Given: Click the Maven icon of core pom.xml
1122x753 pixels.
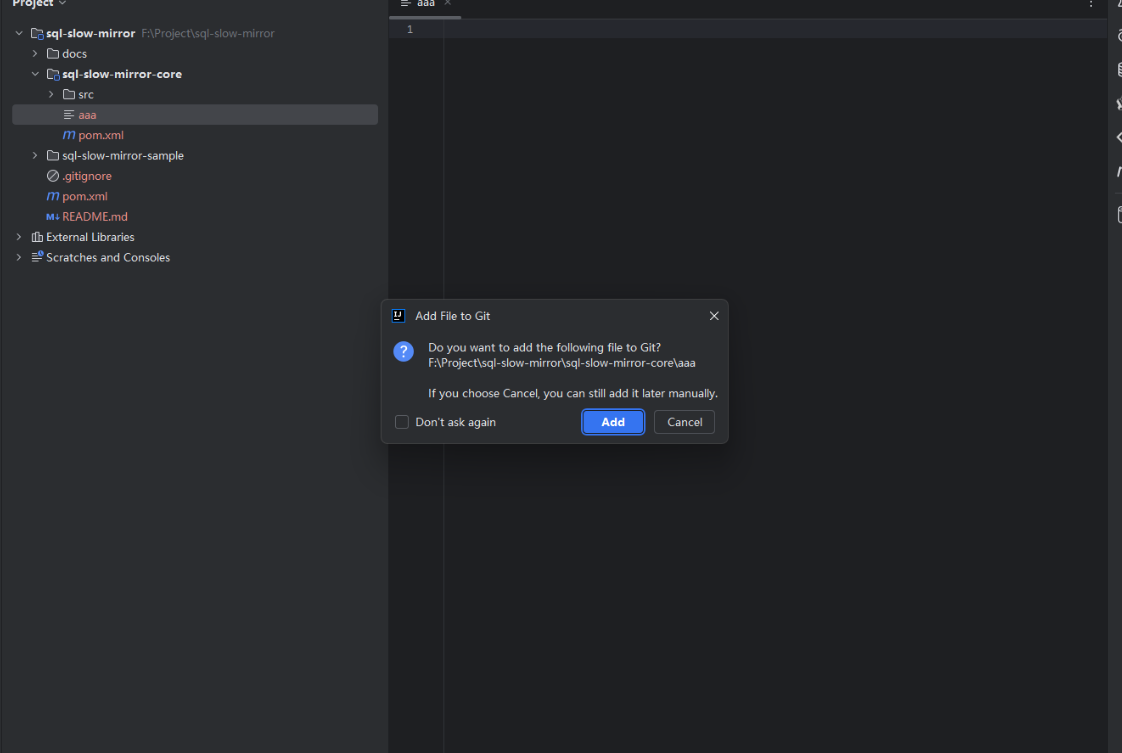Looking at the screenshot, I should 69,135.
